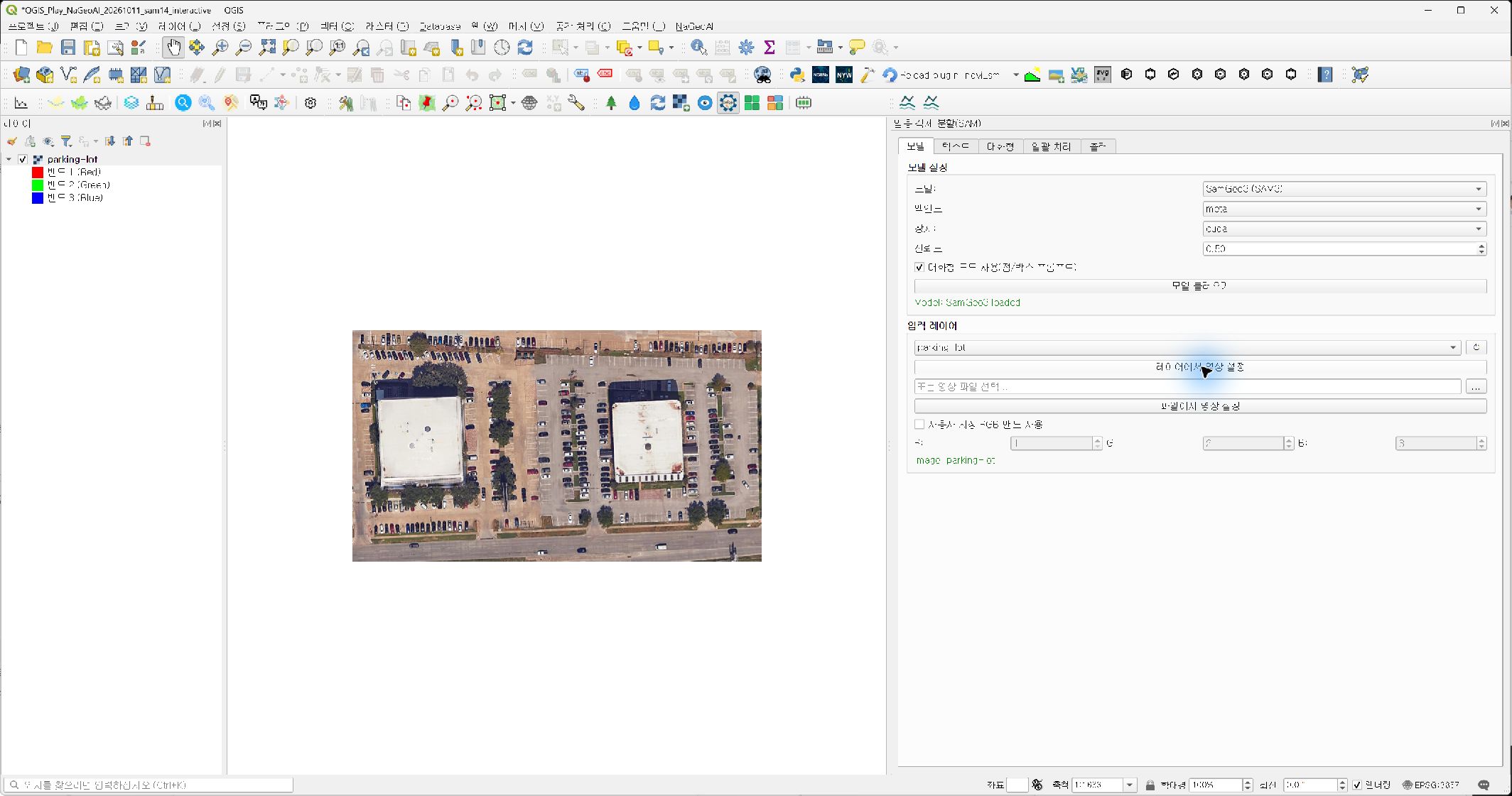This screenshot has height=796, width=1512.
Task: Click the Reload plugin arrow icon
Action: tap(890, 75)
